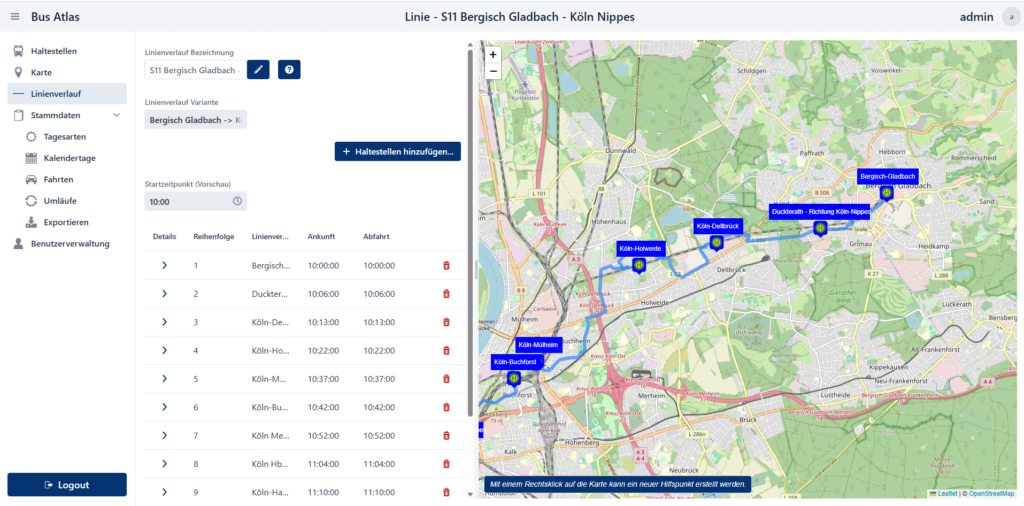This screenshot has width=1024, height=506.
Task: Collapse the Stammdaten menu section
Action: (x=117, y=115)
